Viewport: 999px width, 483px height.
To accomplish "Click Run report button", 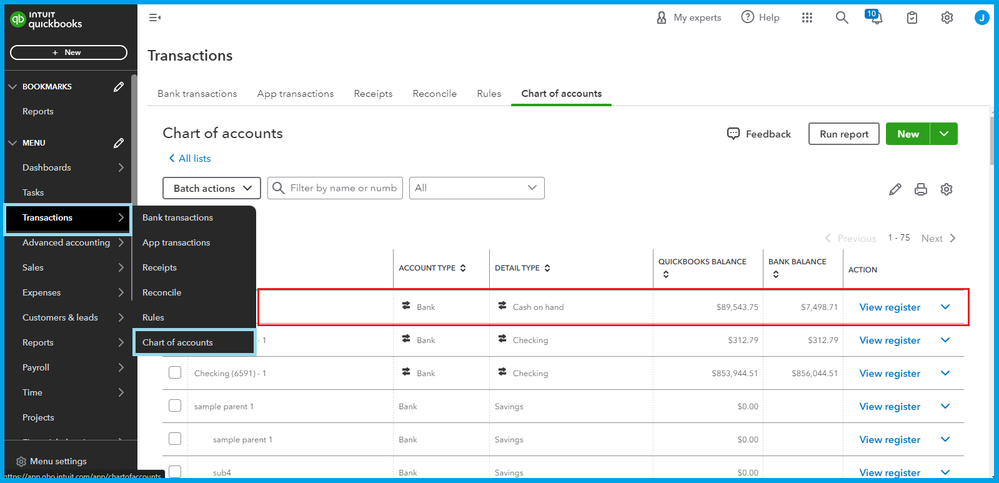I will coord(844,134).
